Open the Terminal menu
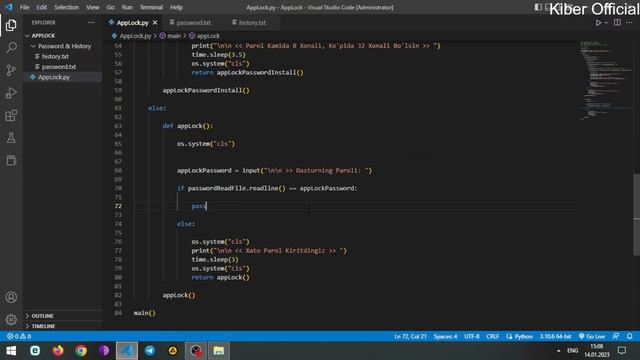The width and height of the screenshot is (640, 360). click(x=151, y=7)
